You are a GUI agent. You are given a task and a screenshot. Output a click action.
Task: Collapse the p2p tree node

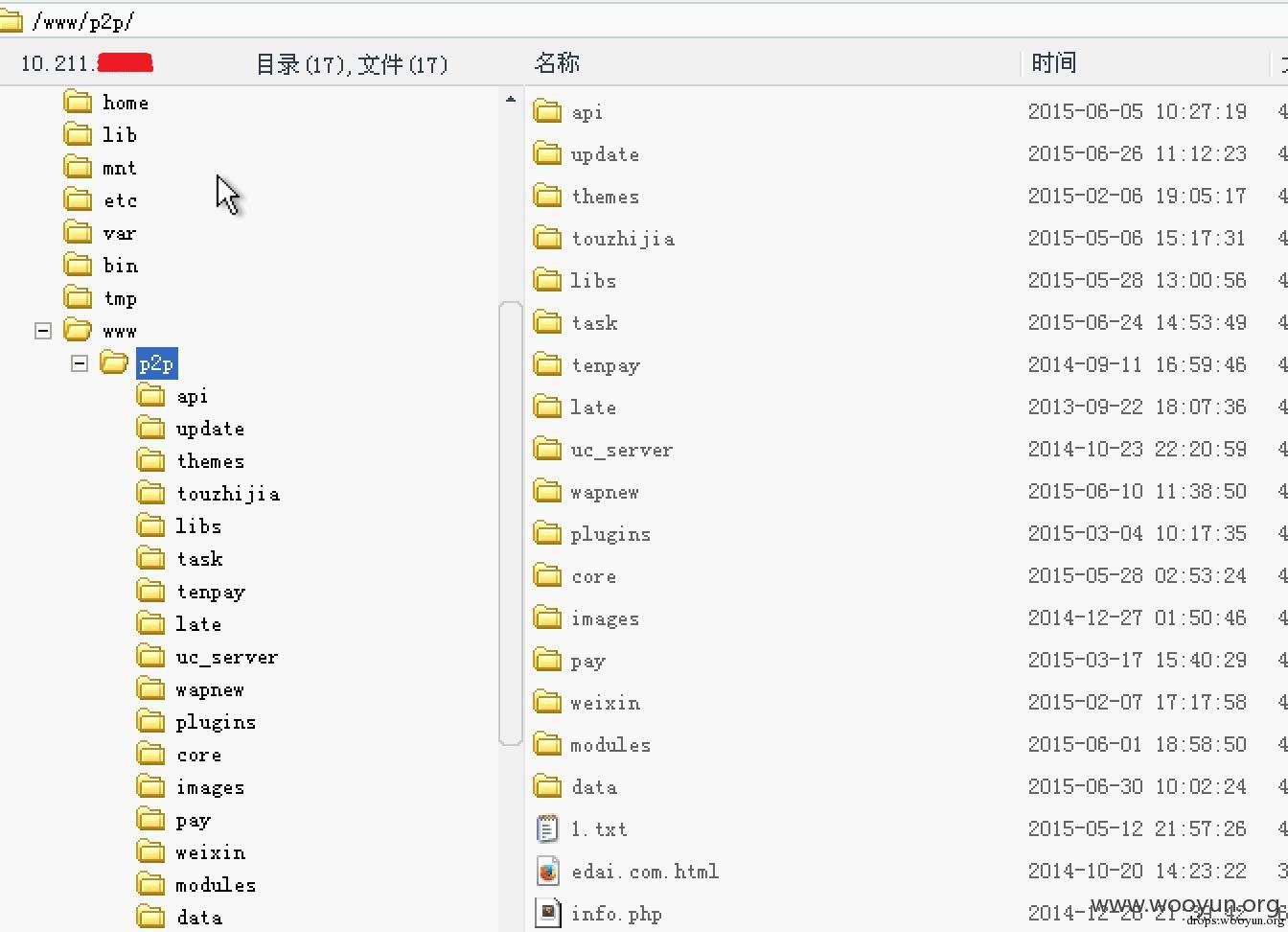[x=80, y=363]
